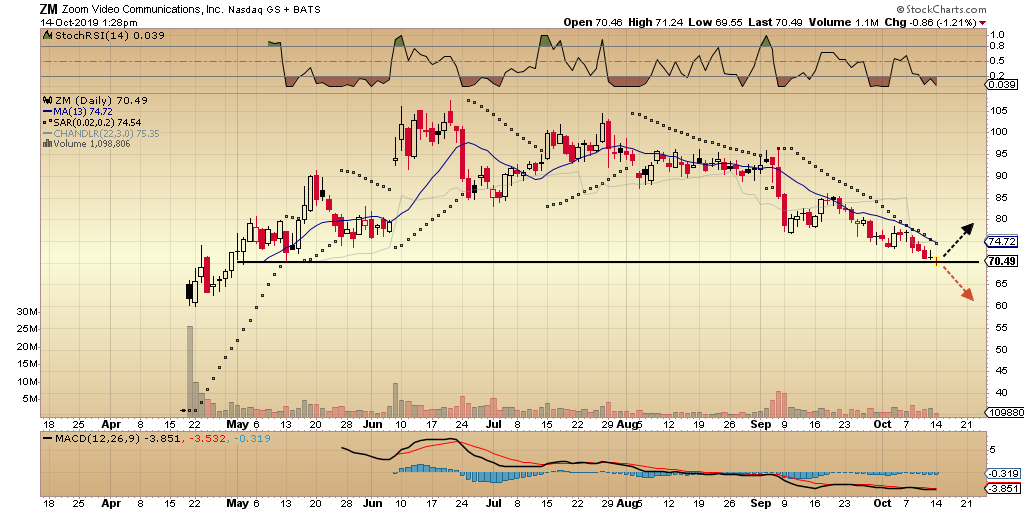Click the 5 label on the MACD scale

pos(993,449)
